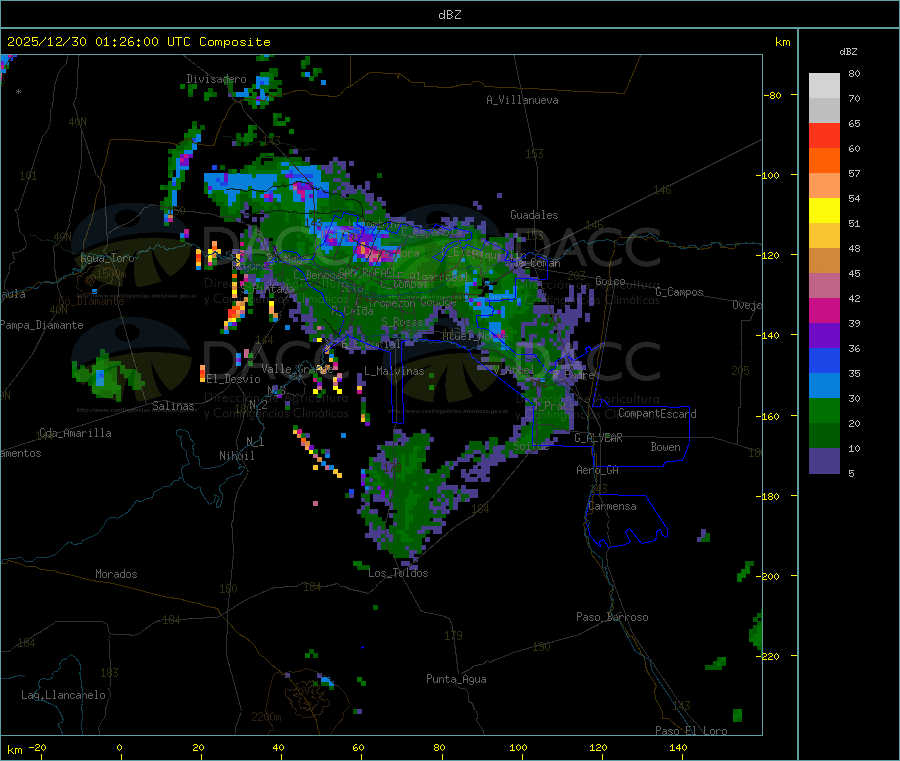Click the '-100' tick on the vertical km axis
900x761 pixels.
tap(769, 176)
